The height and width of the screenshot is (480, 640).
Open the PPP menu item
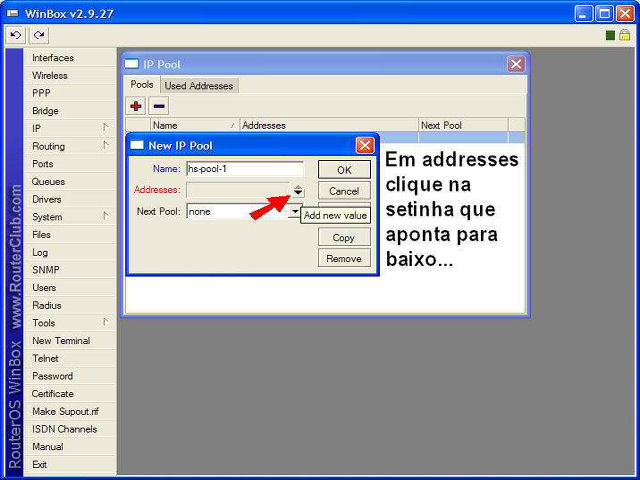coord(70,93)
